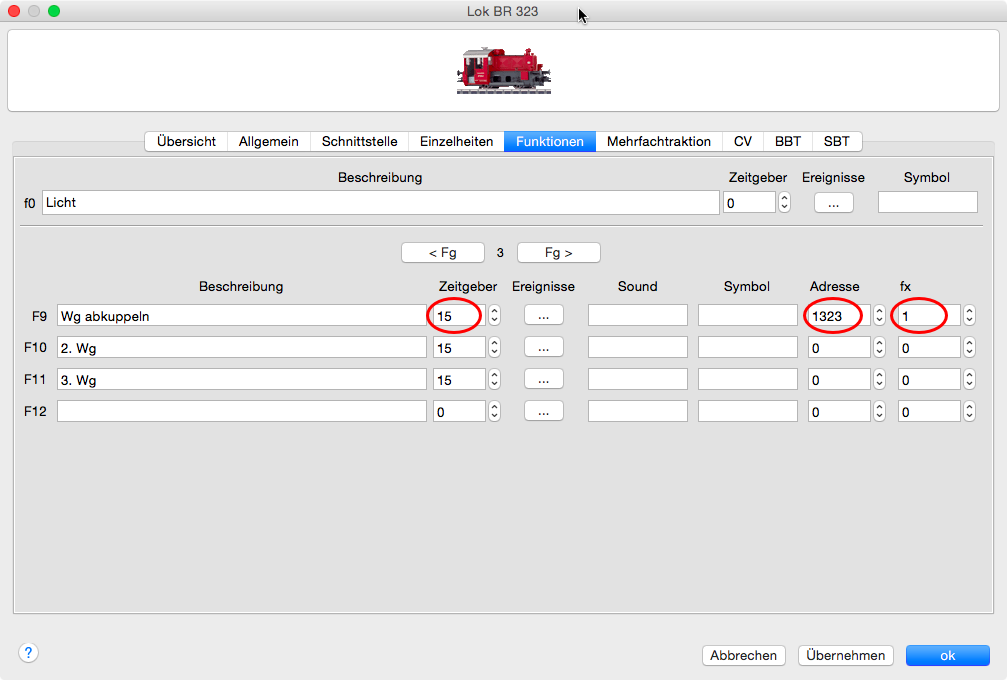Switch to the Übersicht tab

click(186, 141)
